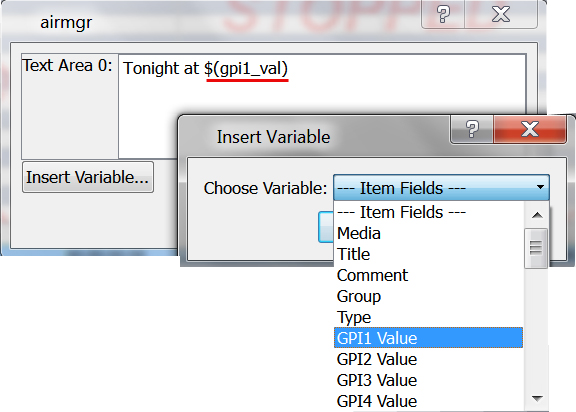Click the dropdown list scrollbar thumb

coord(536,248)
